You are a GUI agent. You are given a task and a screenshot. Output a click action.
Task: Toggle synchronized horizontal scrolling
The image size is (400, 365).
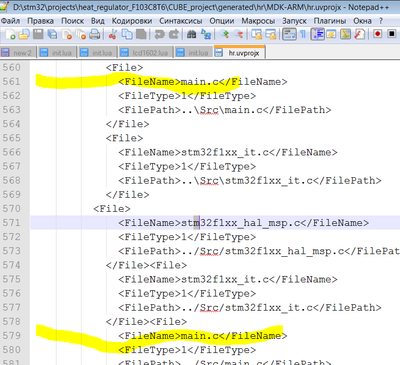[x=270, y=34]
